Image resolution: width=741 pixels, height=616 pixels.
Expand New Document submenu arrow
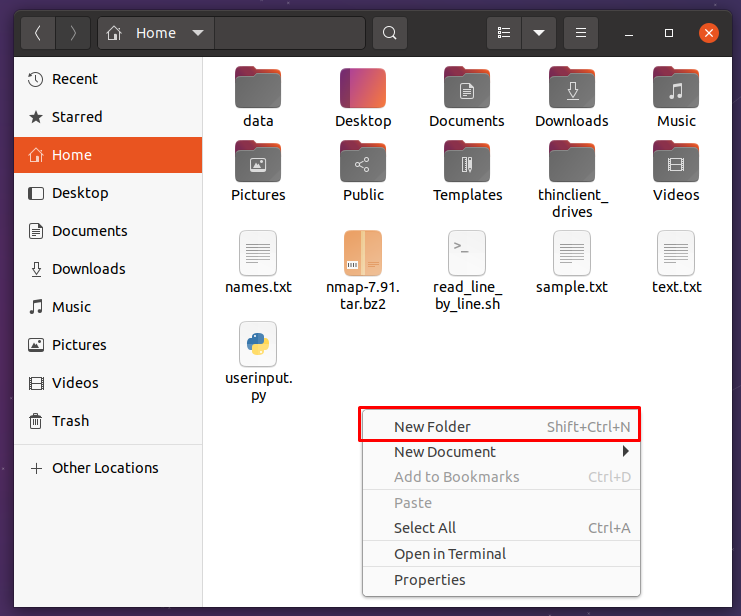click(626, 451)
